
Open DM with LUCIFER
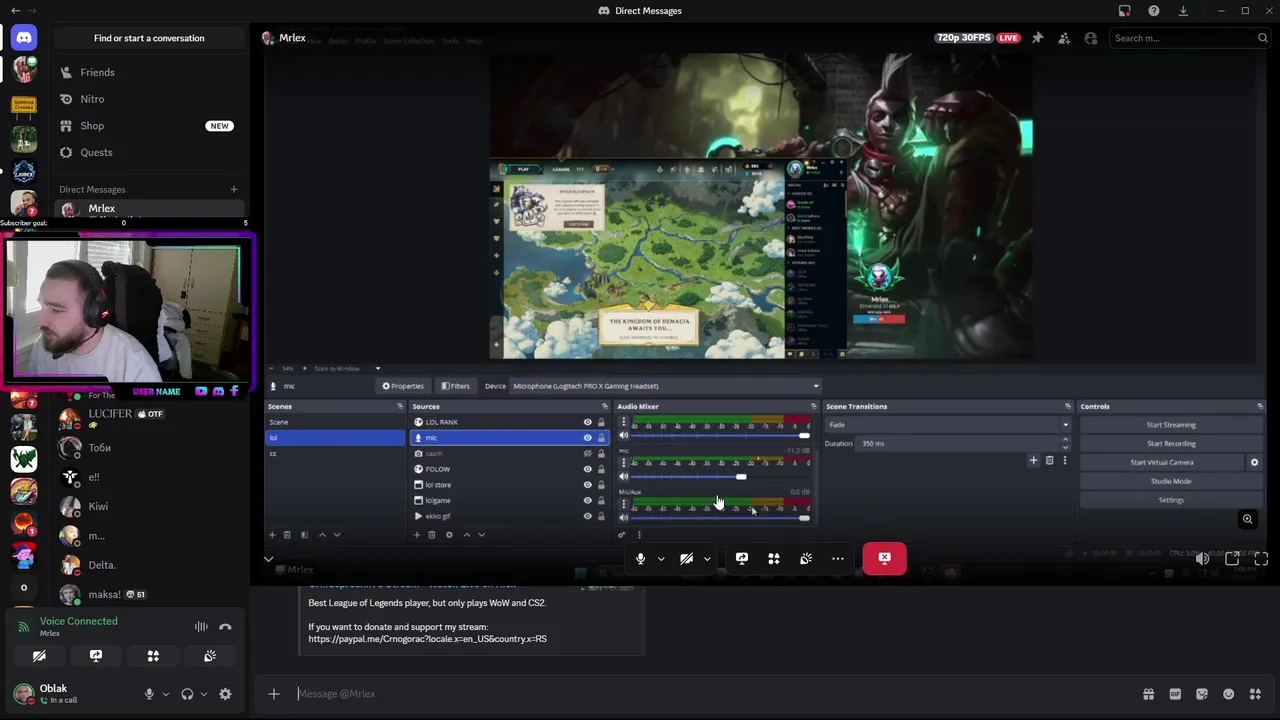149,417
